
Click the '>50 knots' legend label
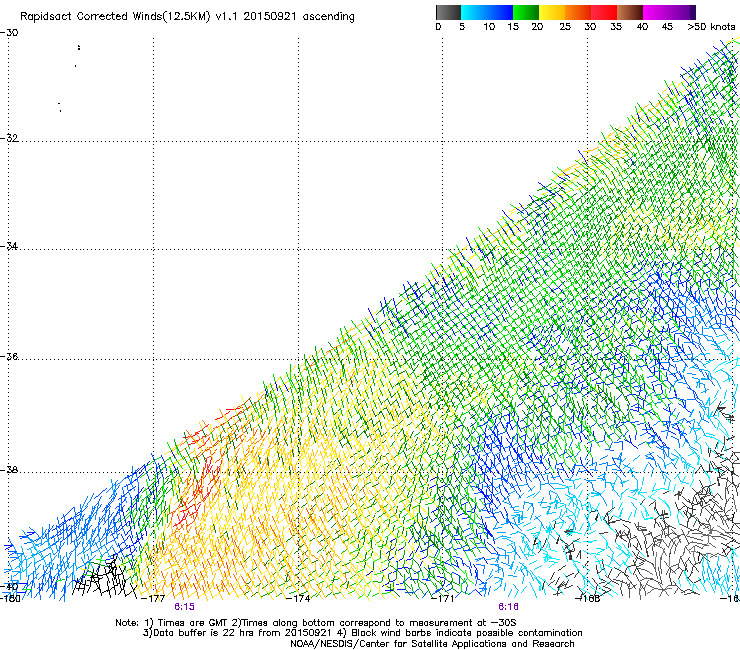[711, 27]
